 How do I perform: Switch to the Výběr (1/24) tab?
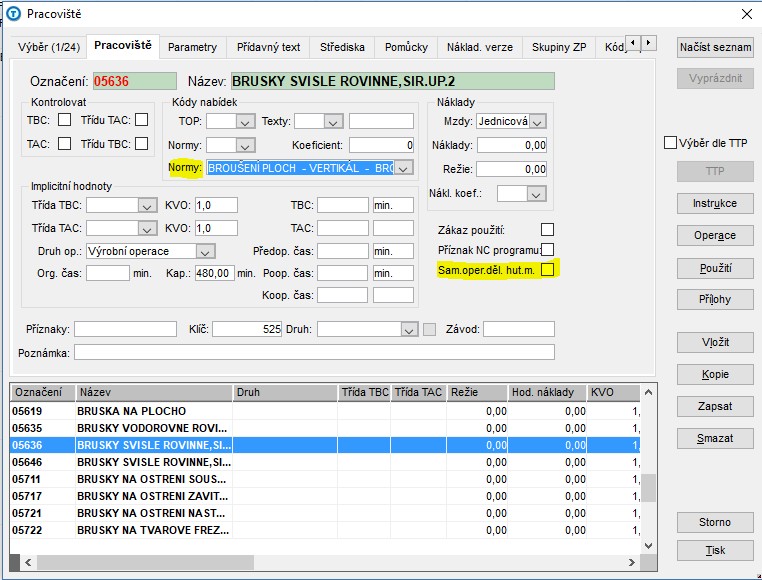(x=49, y=47)
